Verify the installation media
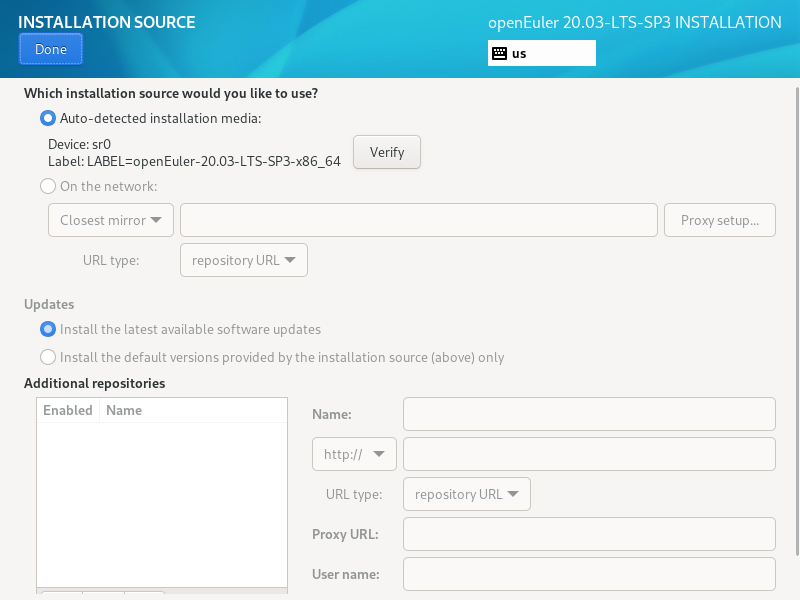The width and height of the screenshot is (800, 600). point(387,152)
